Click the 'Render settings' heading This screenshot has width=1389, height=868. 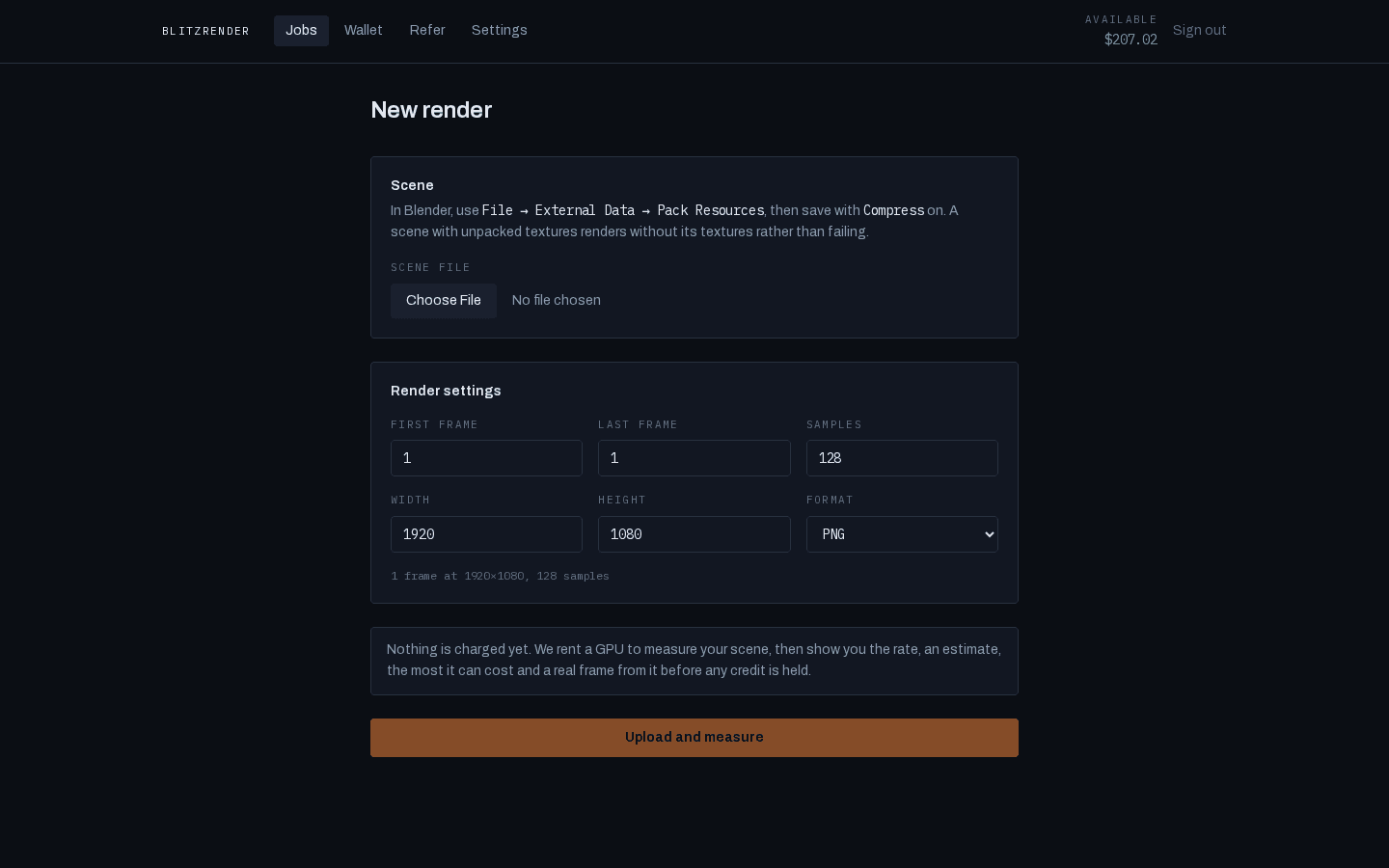446,391
